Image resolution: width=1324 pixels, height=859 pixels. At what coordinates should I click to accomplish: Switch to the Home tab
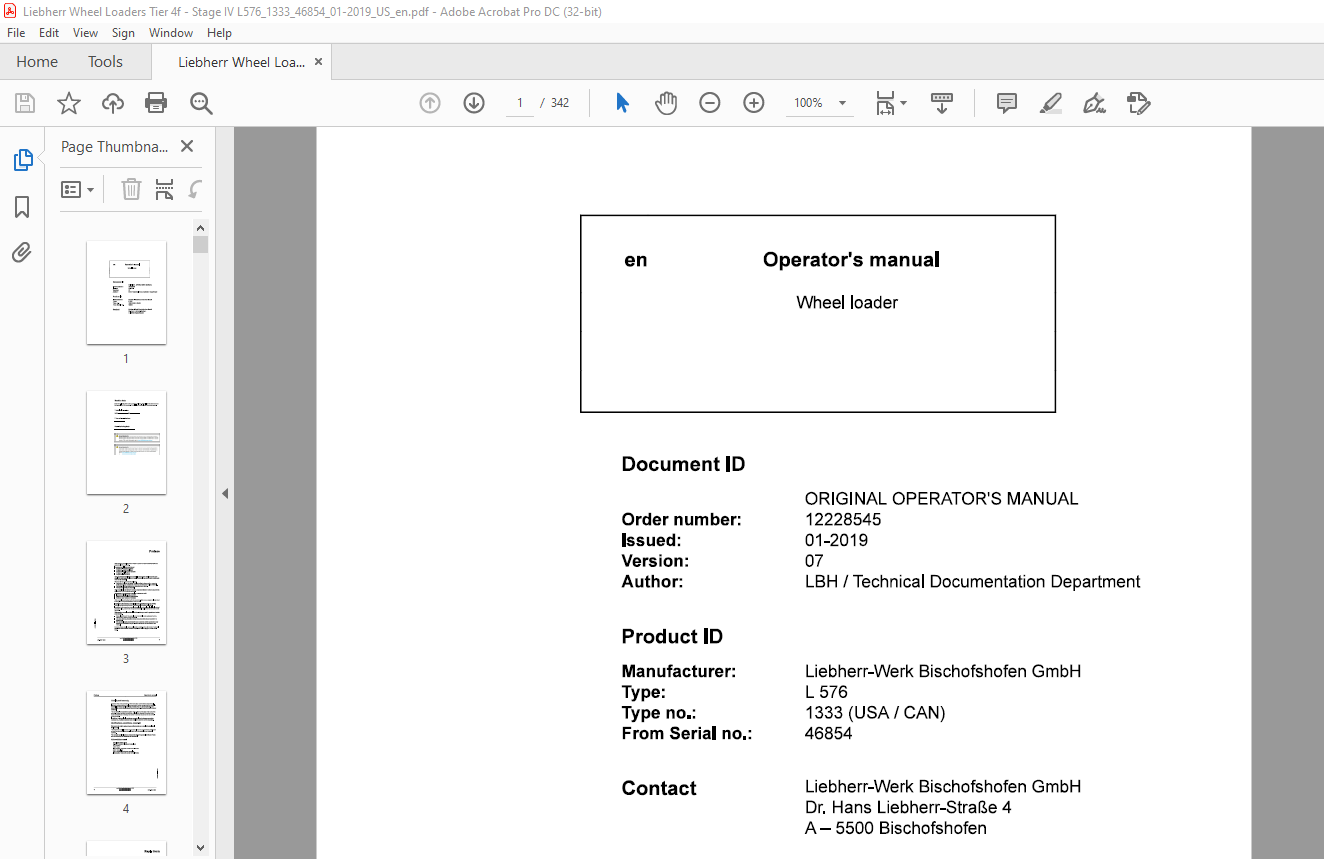click(37, 62)
